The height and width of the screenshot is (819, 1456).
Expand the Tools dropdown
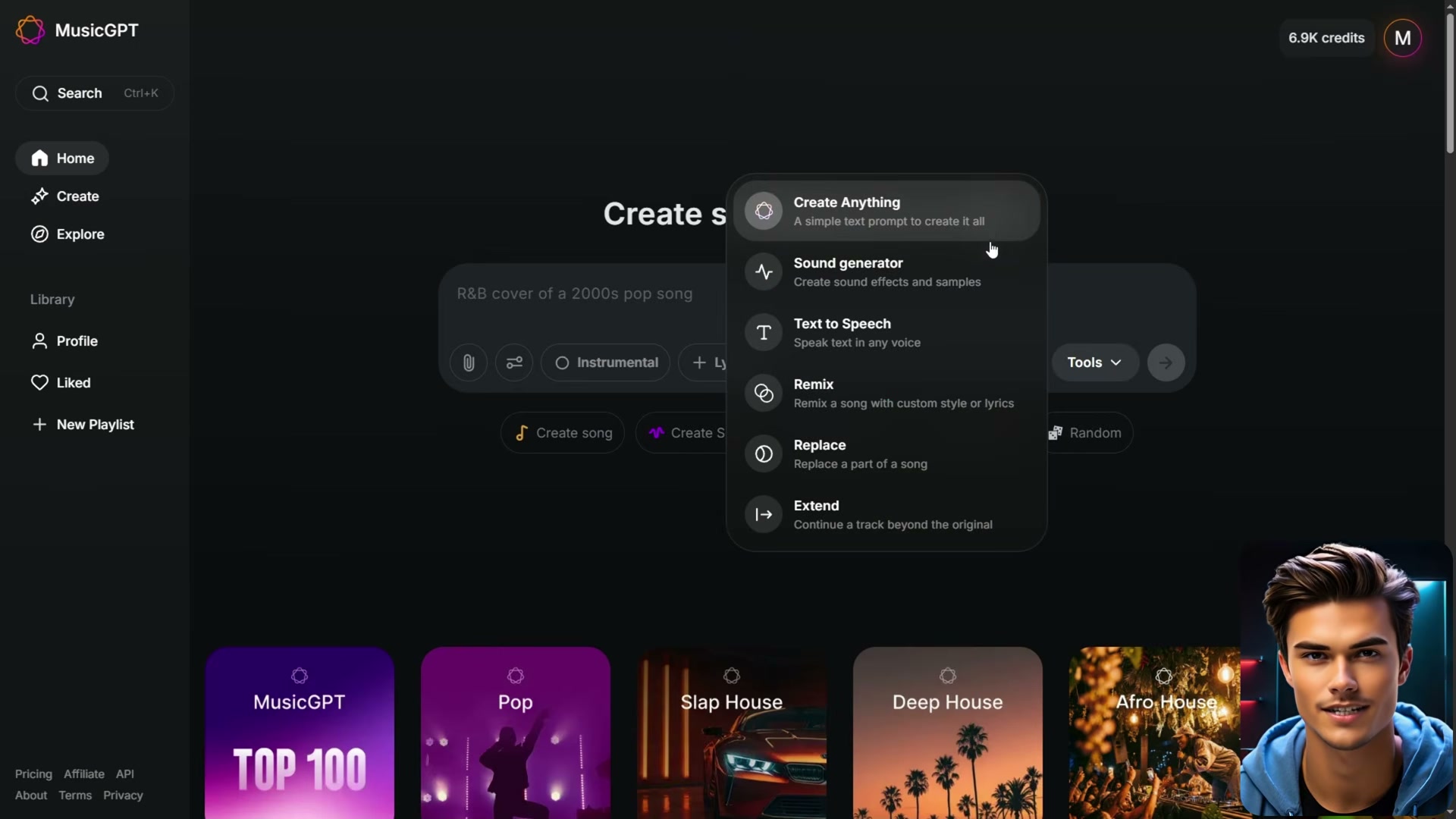click(1095, 362)
